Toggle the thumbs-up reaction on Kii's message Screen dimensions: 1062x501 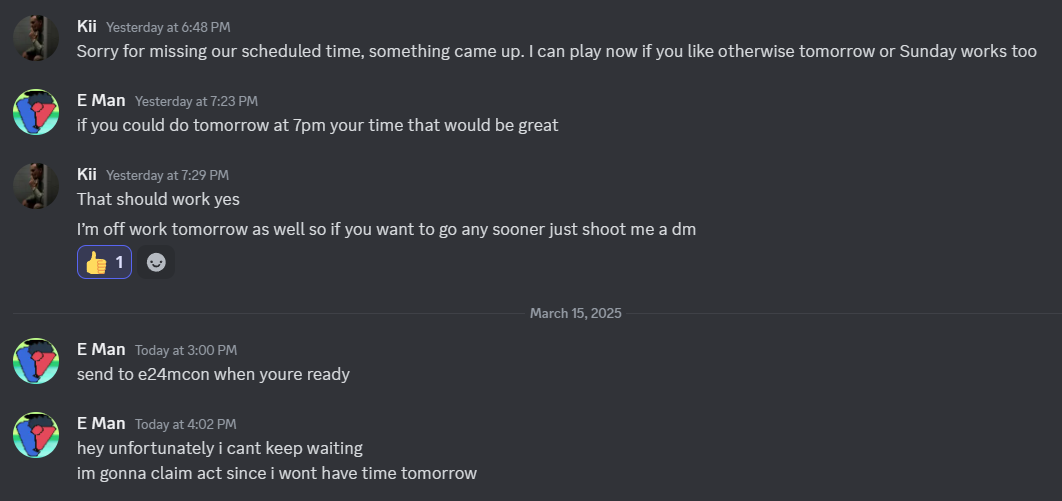point(105,262)
